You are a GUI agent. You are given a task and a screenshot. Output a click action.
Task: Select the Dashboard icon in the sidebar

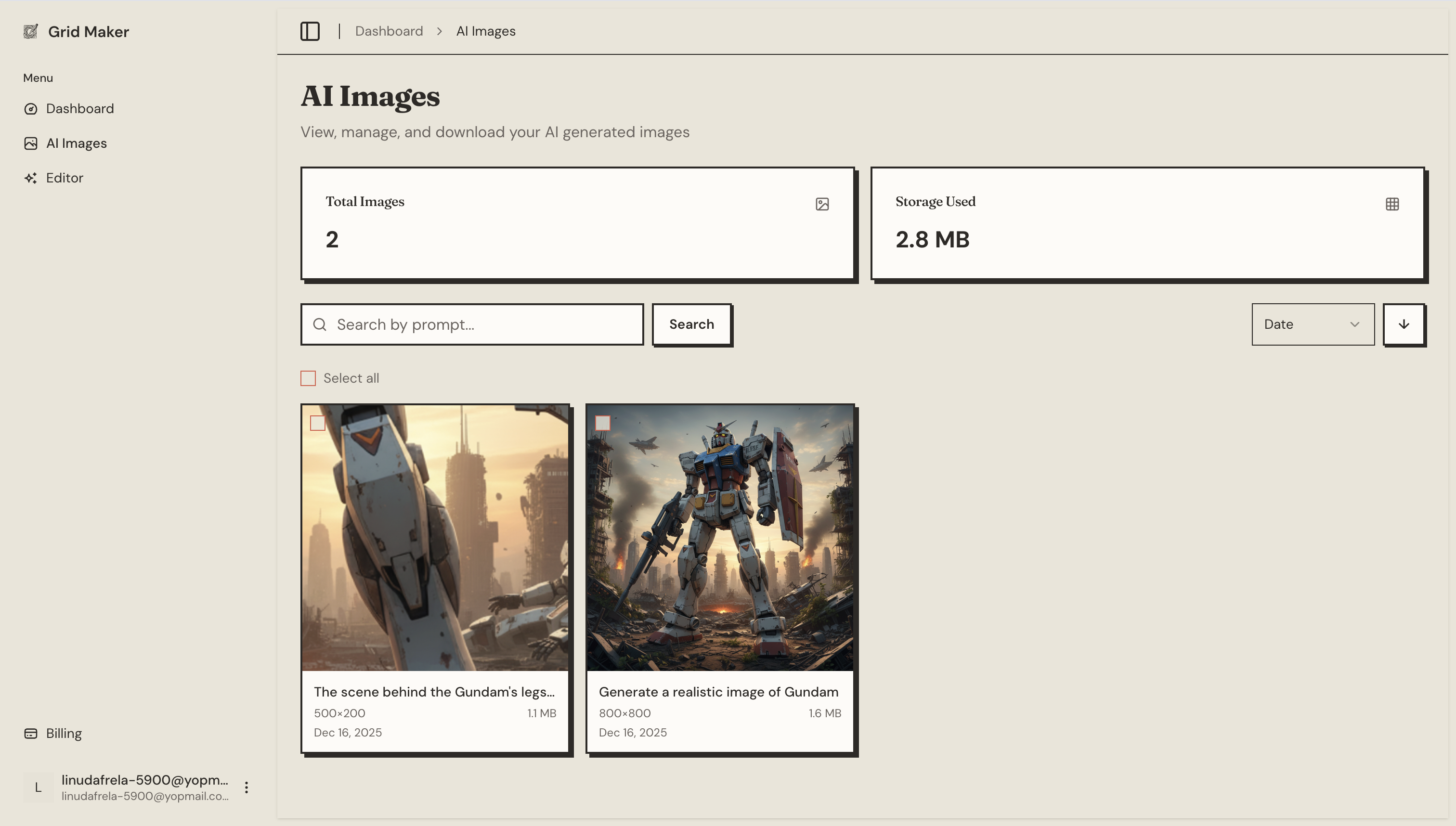(x=31, y=108)
